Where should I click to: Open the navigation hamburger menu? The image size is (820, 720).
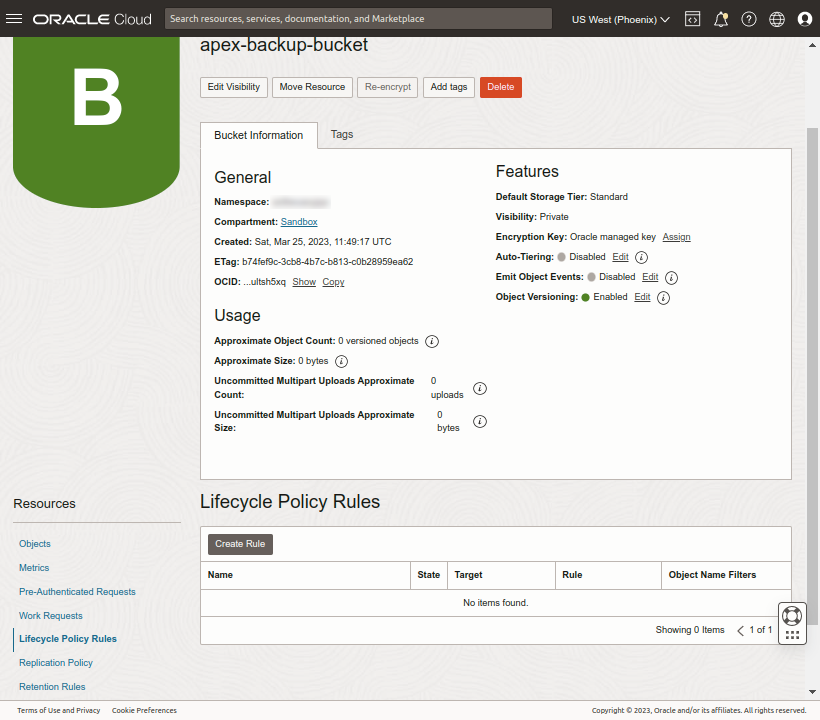click(x=14, y=18)
